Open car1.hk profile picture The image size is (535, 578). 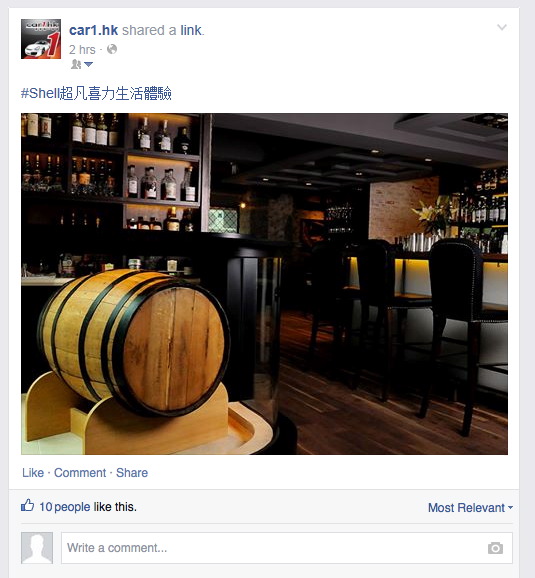click(x=41, y=39)
